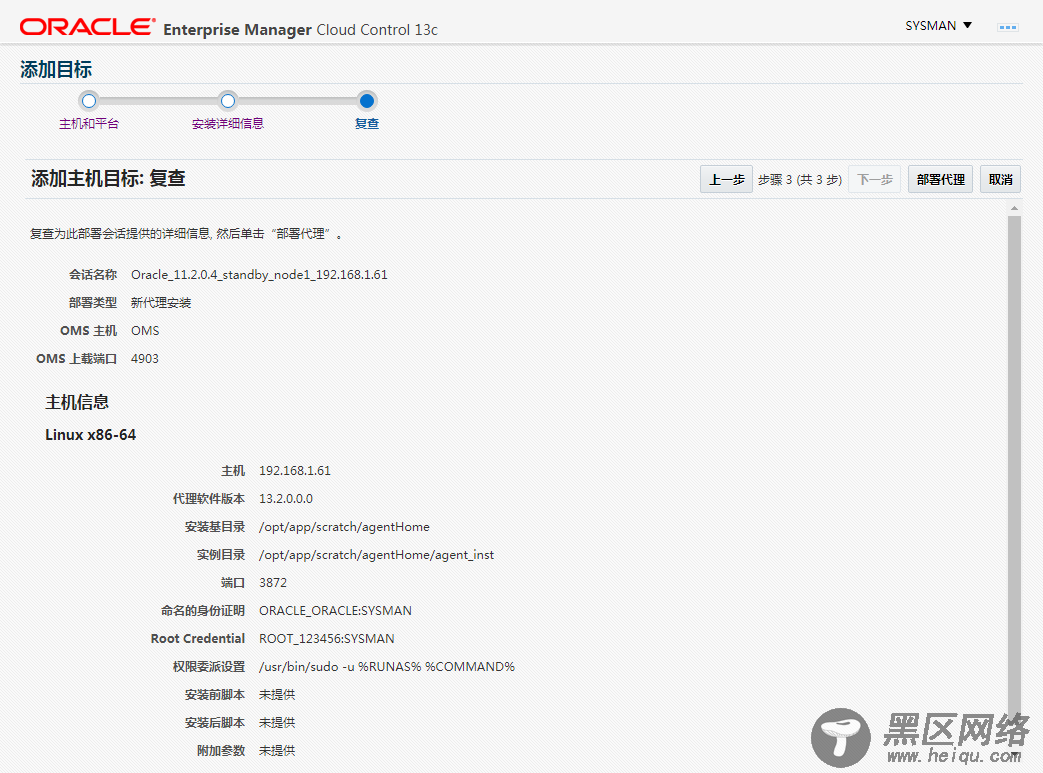This screenshot has width=1043, height=773.
Task: Select the path /opt/app/scratch/agentHome
Action: tap(344, 527)
